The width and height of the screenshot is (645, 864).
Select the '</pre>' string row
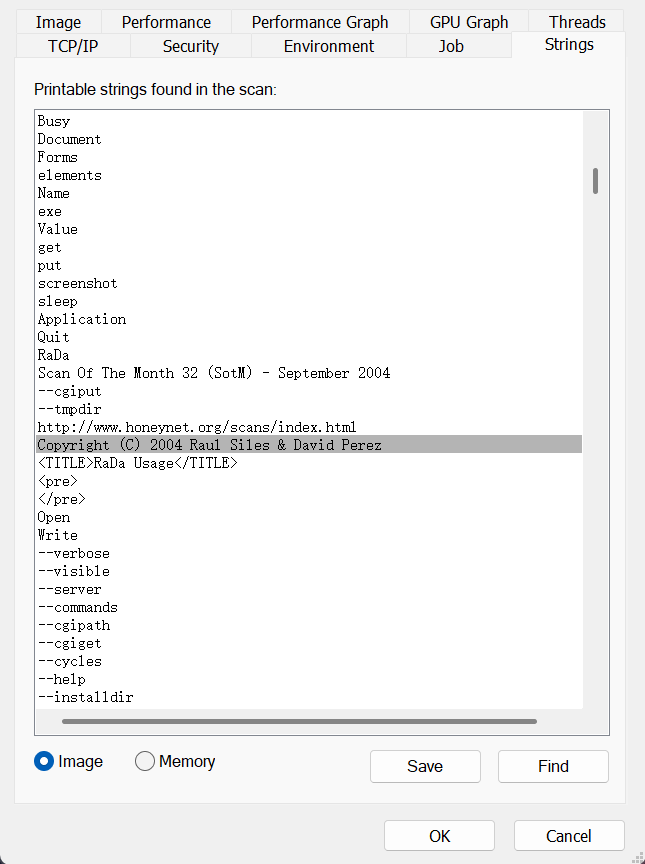pyautogui.click(x=309, y=499)
